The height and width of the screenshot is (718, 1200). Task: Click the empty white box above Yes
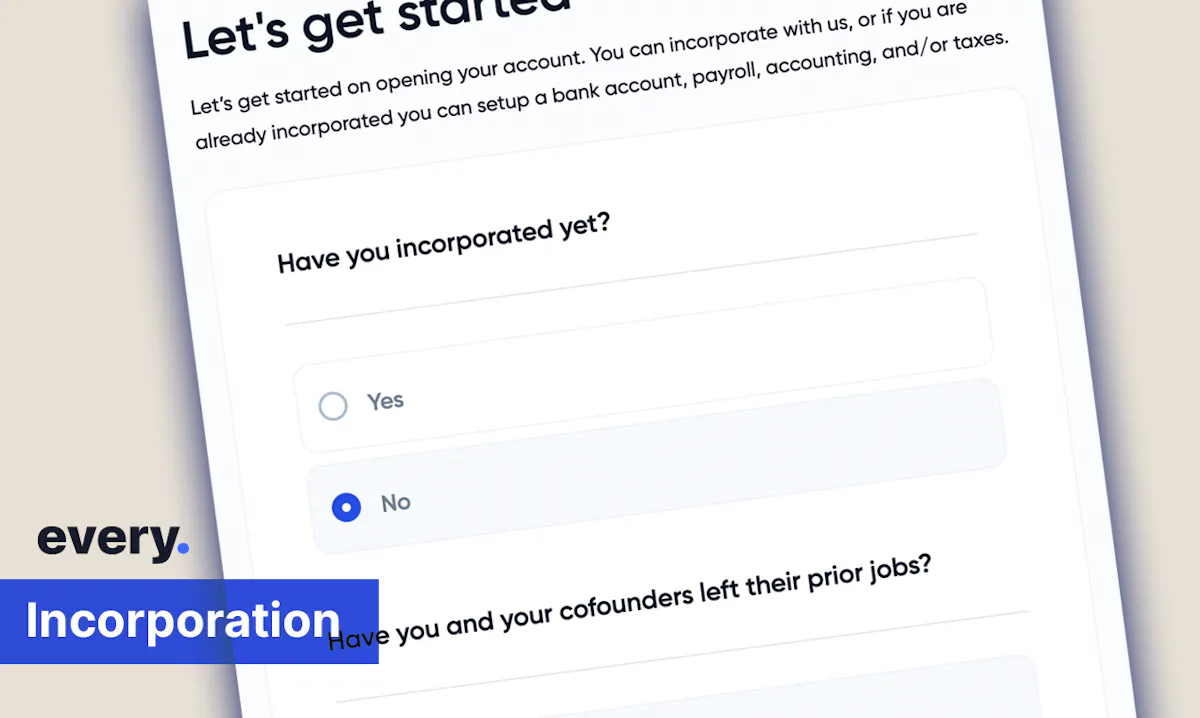(638, 322)
